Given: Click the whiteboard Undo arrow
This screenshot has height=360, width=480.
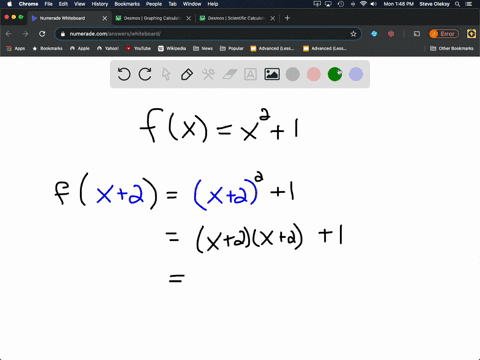Looking at the screenshot, I should 124,74.
